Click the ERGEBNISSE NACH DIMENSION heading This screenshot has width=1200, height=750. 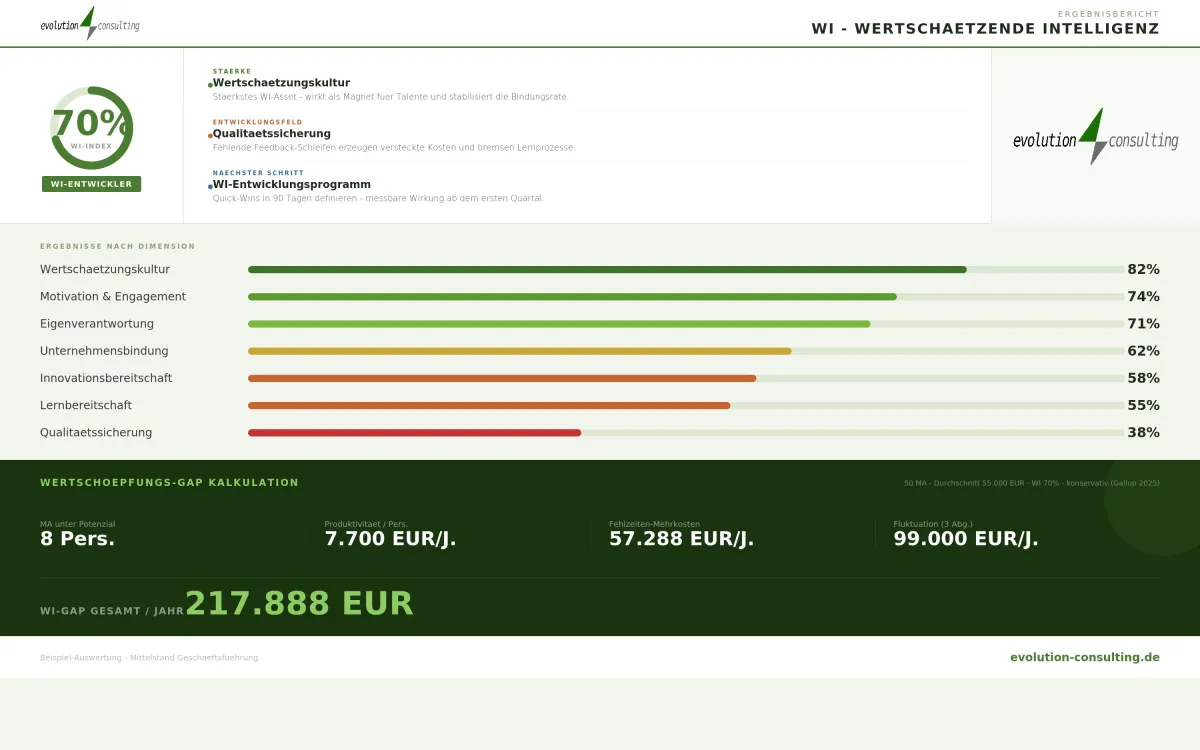coord(118,246)
